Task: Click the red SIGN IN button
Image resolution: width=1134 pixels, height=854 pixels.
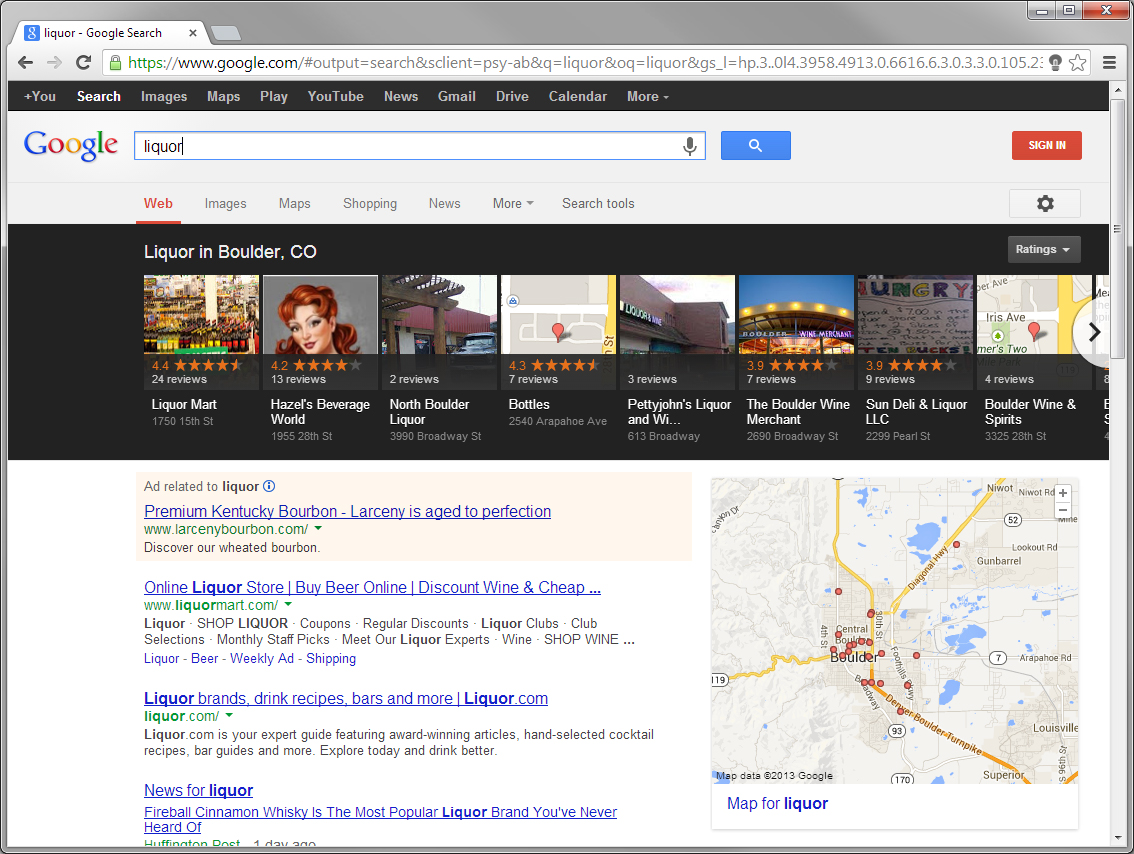Action: [x=1046, y=146]
